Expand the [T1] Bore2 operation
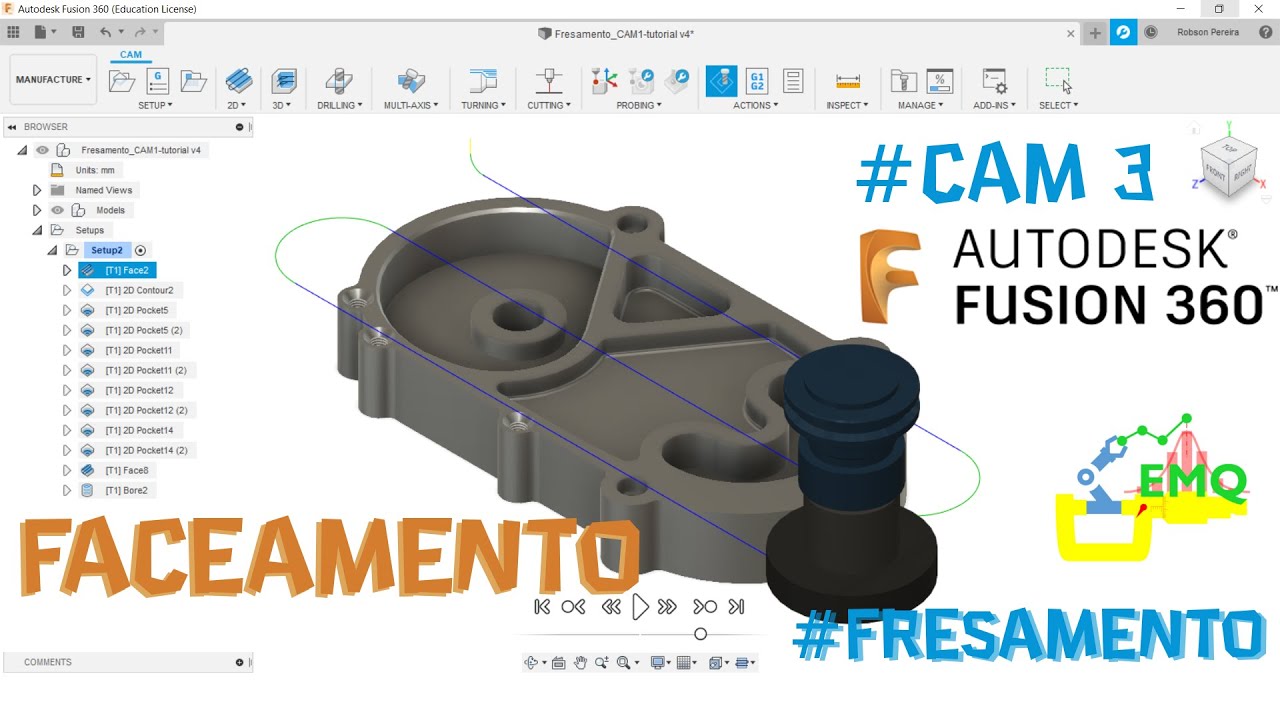 click(x=67, y=490)
